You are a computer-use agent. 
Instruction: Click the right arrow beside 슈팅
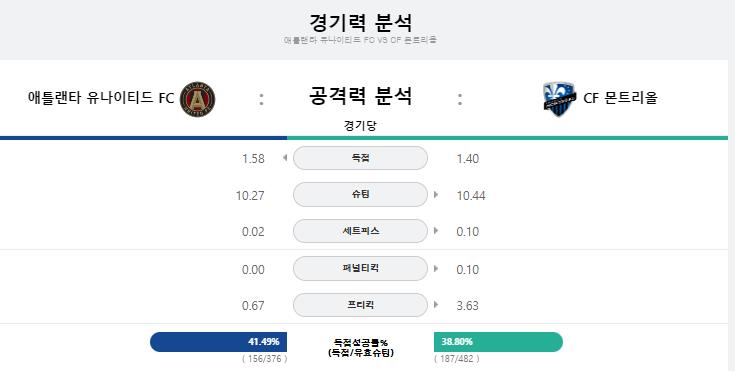[x=436, y=194]
